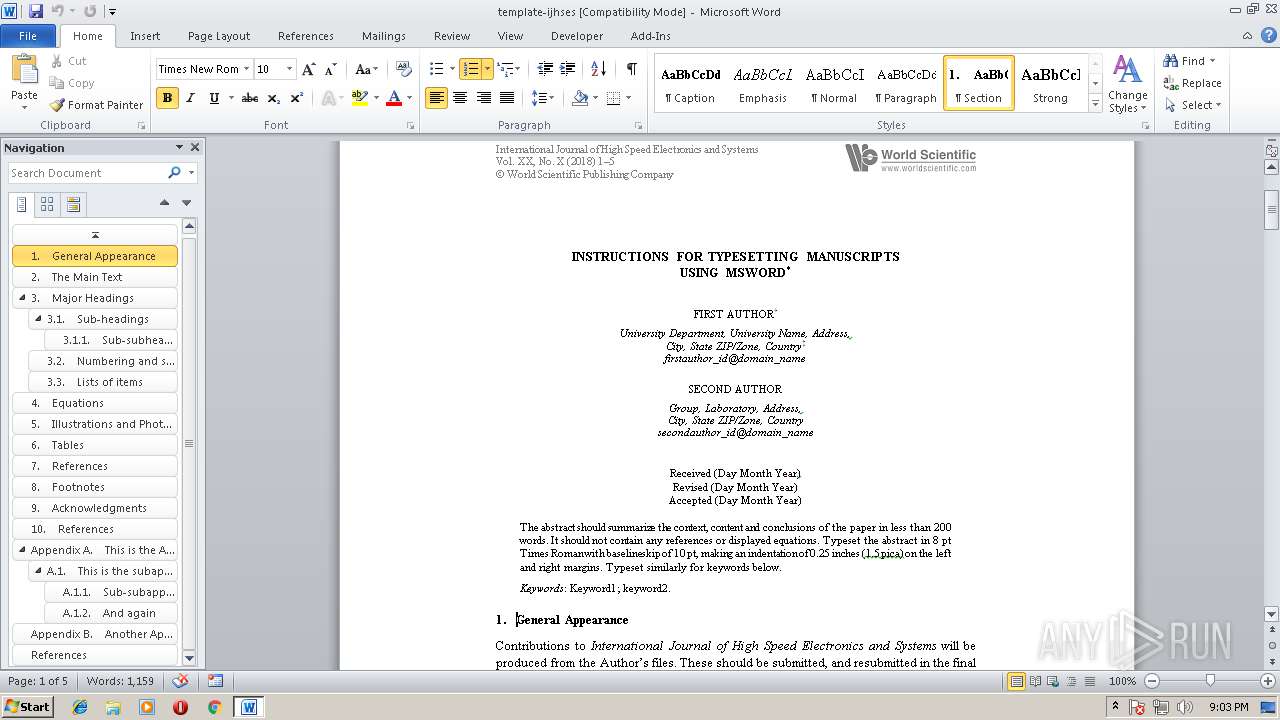The height and width of the screenshot is (720, 1280).
Task: Sort the selected text
Action: (599, 69)
